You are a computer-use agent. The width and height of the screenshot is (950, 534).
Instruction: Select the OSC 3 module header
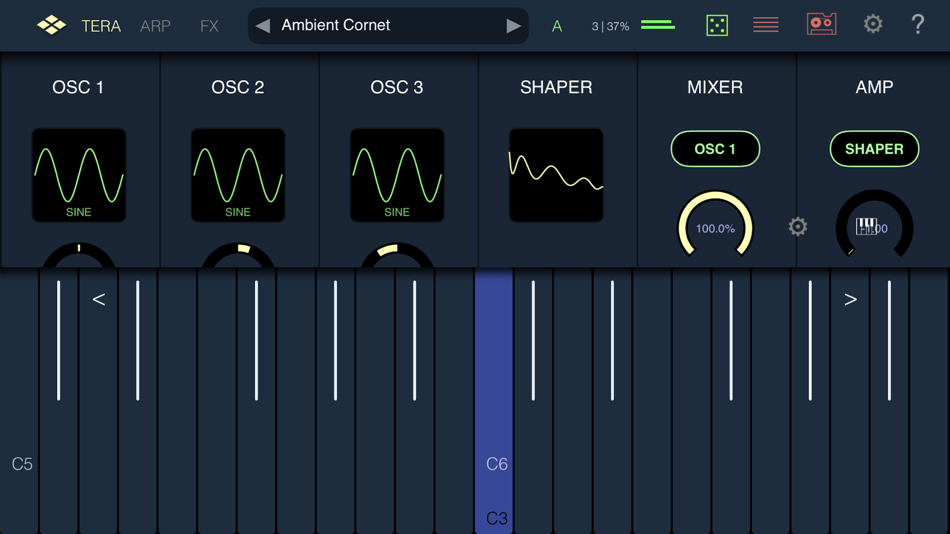[397, 87]
